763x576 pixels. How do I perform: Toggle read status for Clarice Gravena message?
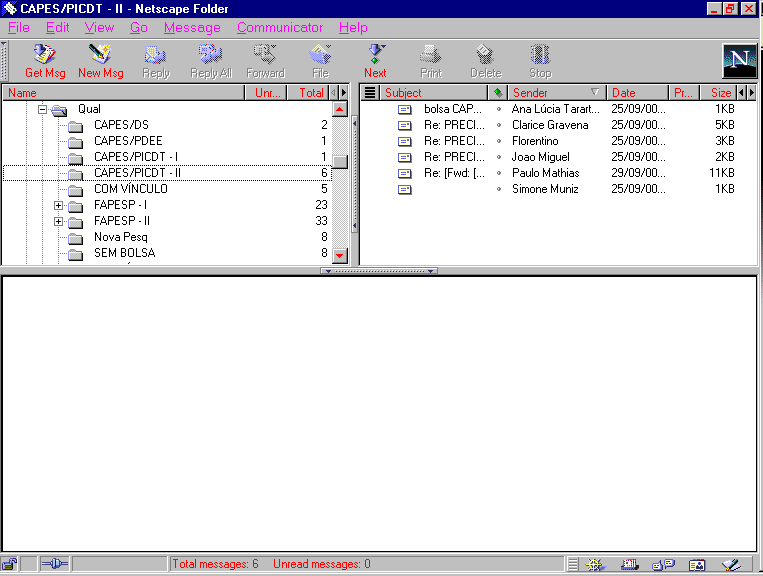[499, 125]
